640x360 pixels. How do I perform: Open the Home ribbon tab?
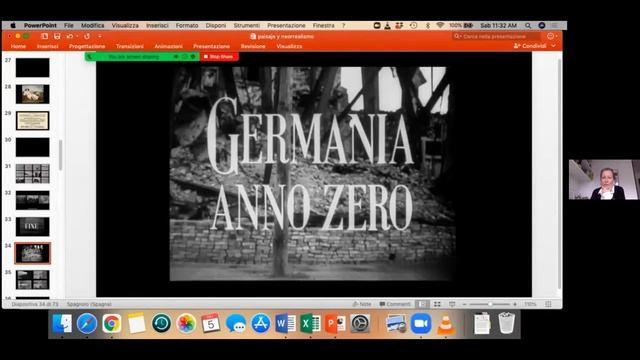pyautogui.click(x=18, y=46)
